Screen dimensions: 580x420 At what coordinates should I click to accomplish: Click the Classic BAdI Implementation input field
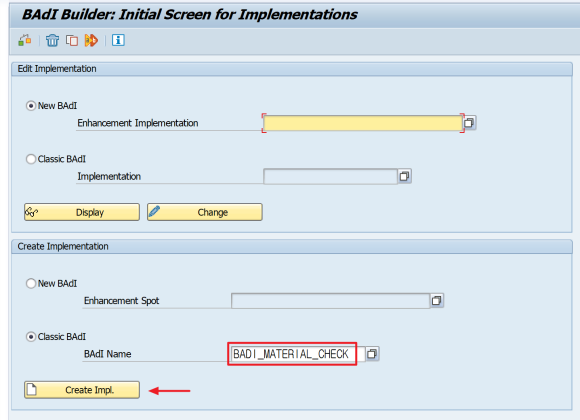pos(330,176)
